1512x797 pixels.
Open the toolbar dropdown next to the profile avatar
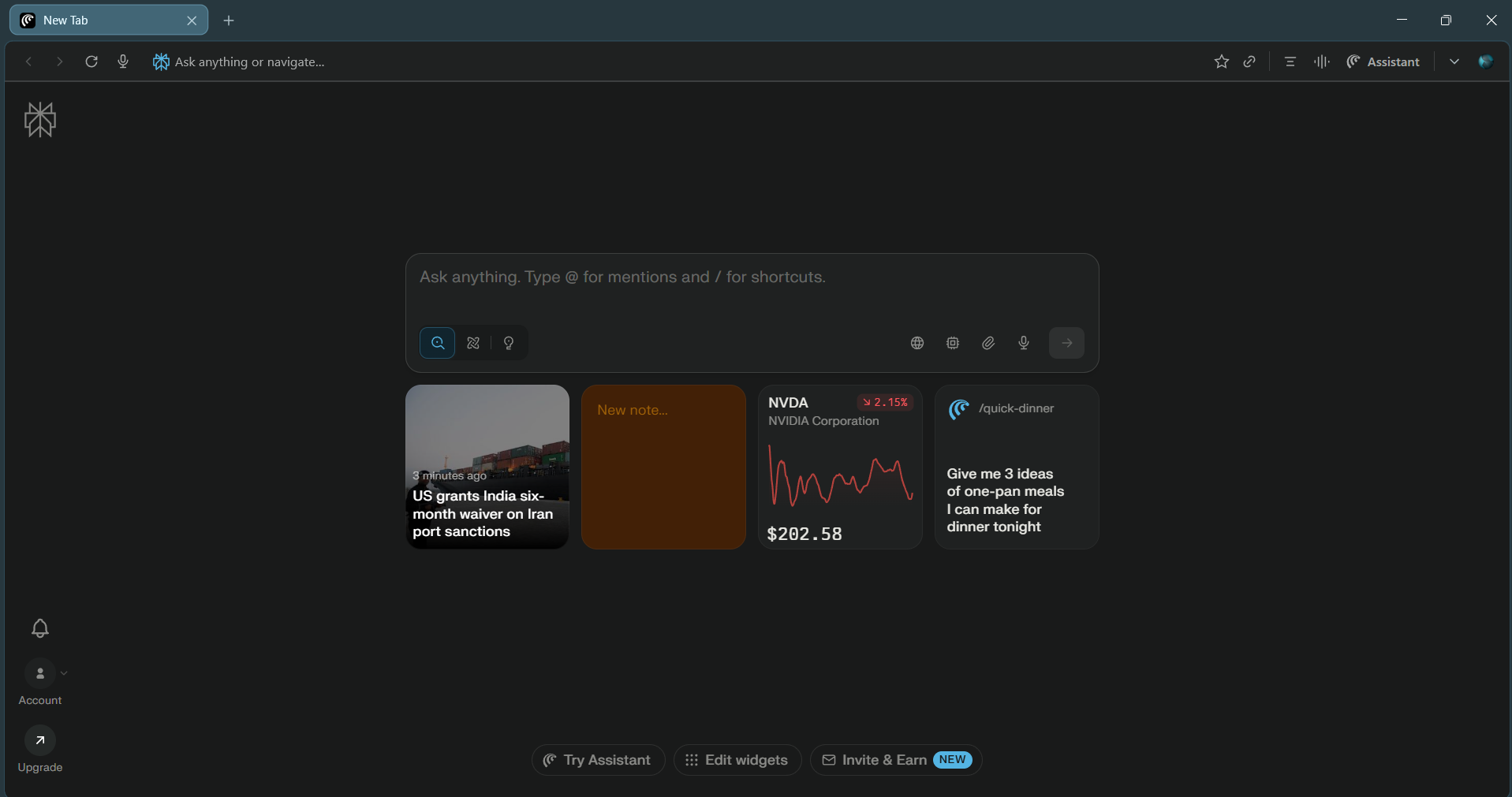[x=1455, y=61]
